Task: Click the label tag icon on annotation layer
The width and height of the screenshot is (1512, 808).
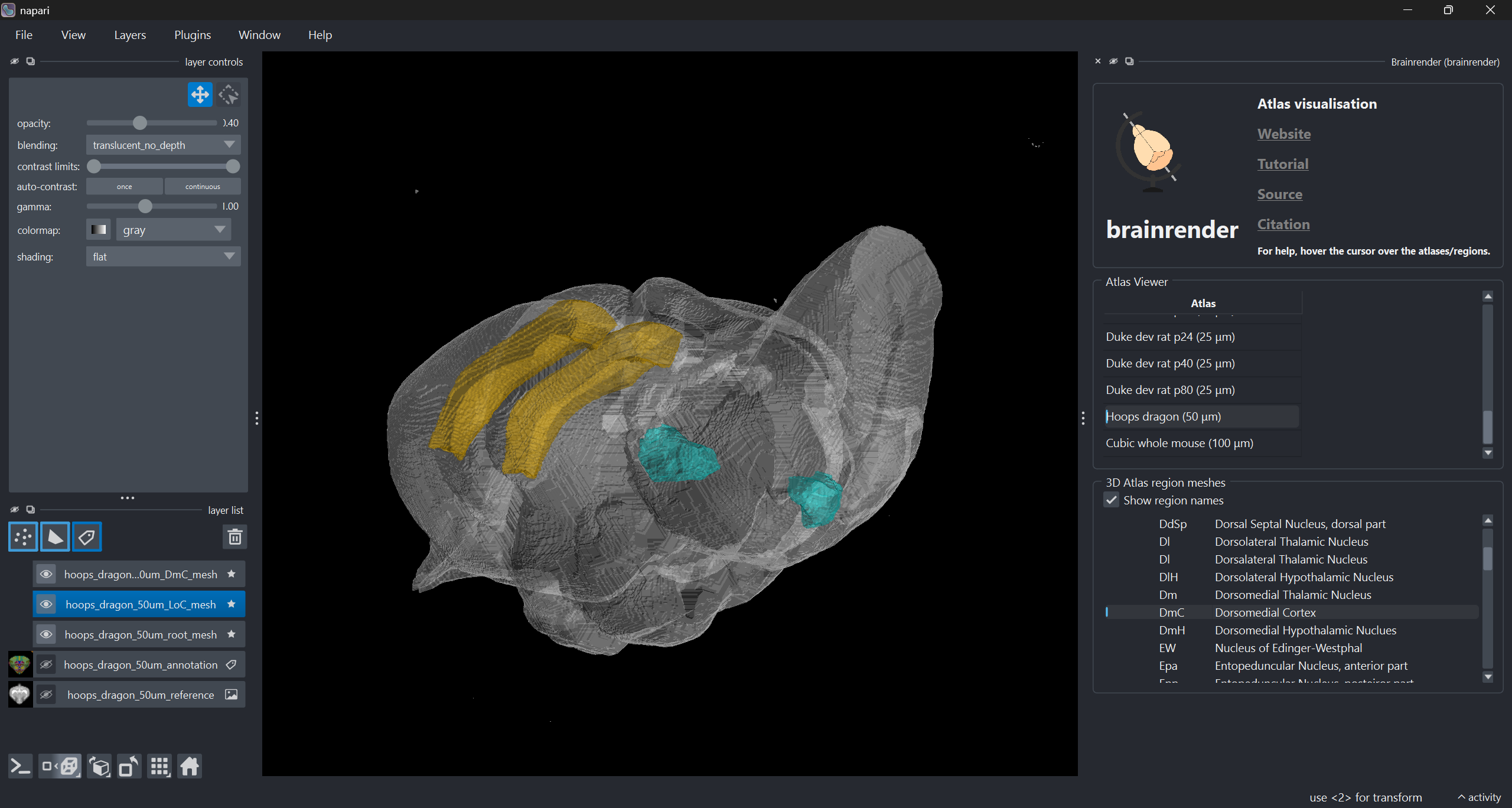Action: pyautogui.click(x=232, y=664)
